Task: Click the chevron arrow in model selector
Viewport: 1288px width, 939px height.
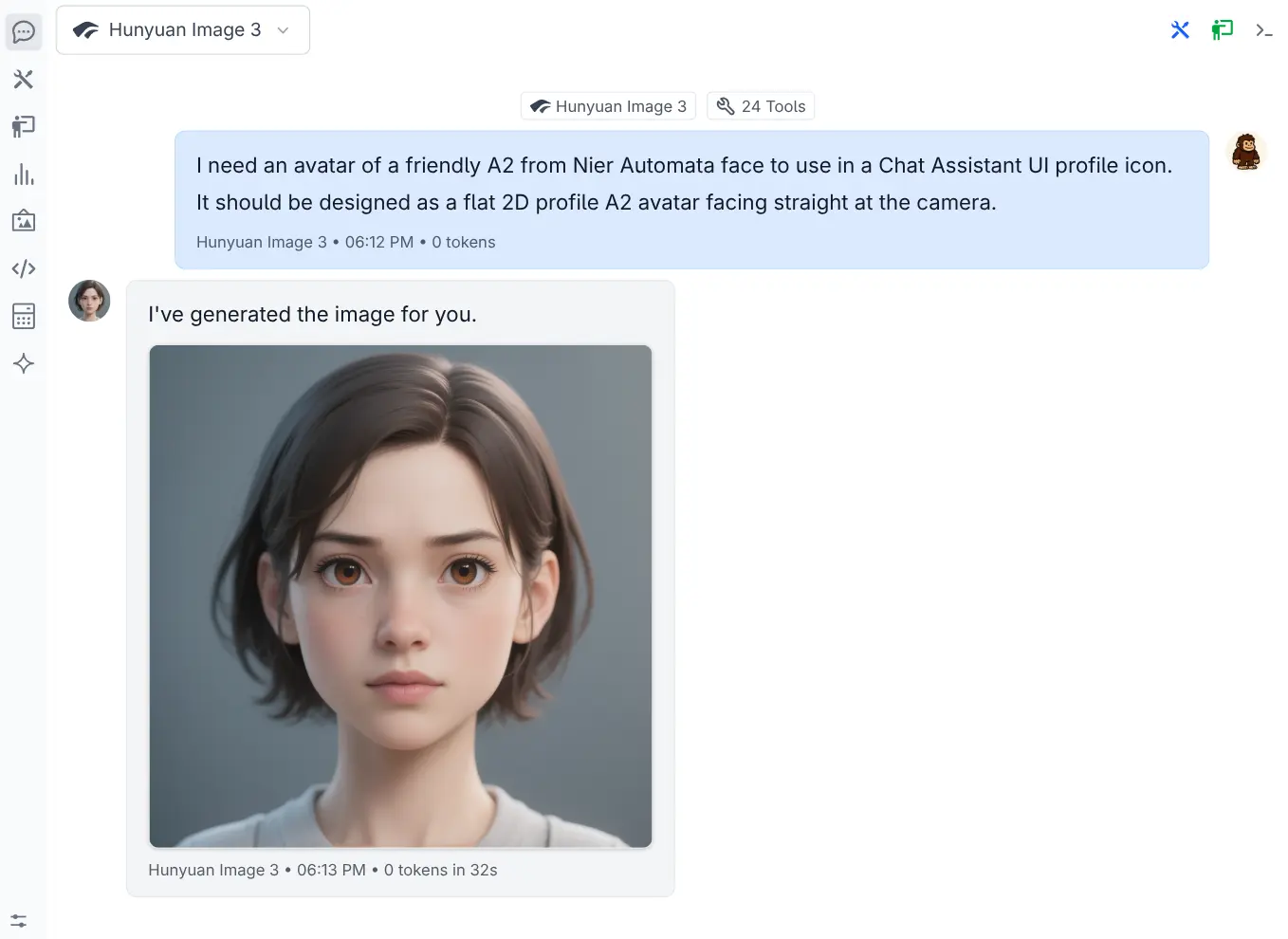Action: [x=283, y=30]
